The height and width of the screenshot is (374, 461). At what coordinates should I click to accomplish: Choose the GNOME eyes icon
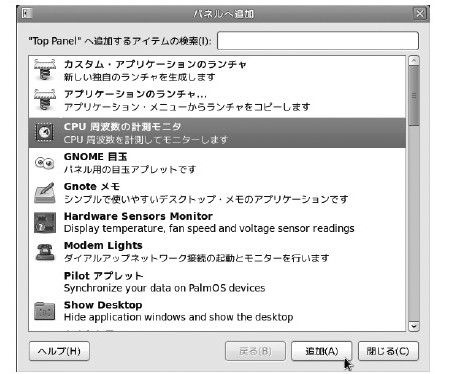[x=45, y=163]
